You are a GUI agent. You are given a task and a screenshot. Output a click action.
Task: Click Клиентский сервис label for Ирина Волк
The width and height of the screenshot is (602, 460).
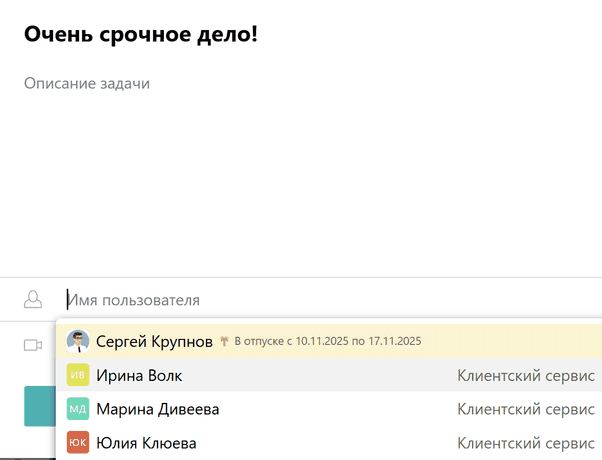point(526,375)
